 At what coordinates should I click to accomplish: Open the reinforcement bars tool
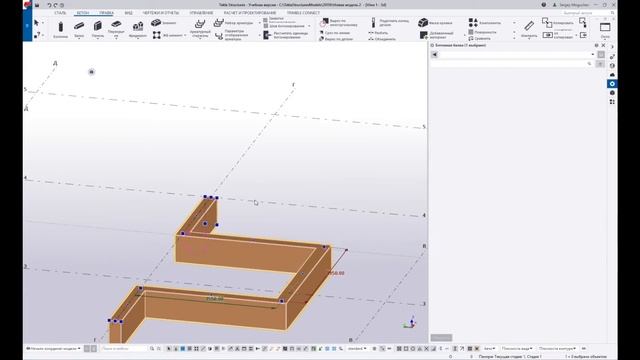[x=200, y=29]
